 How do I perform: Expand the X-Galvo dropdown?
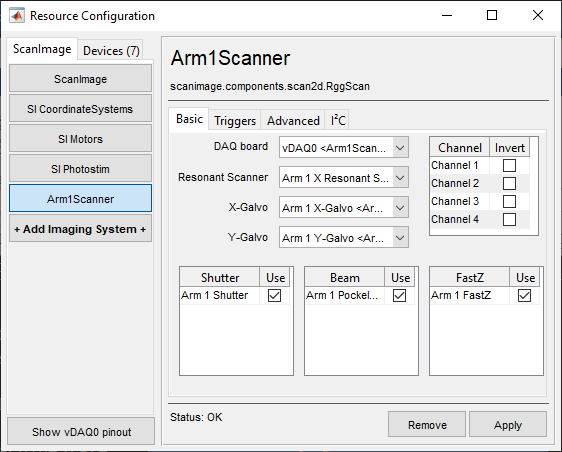click(344, 208)
